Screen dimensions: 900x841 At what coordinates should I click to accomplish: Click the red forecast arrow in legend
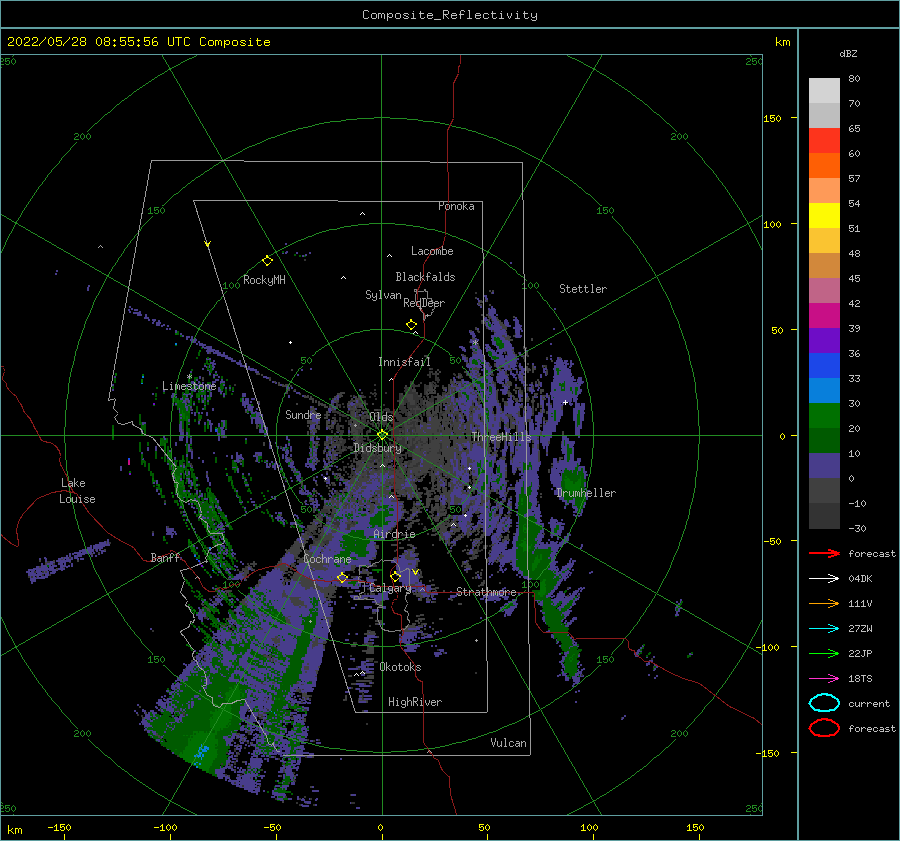pos(824,553)
